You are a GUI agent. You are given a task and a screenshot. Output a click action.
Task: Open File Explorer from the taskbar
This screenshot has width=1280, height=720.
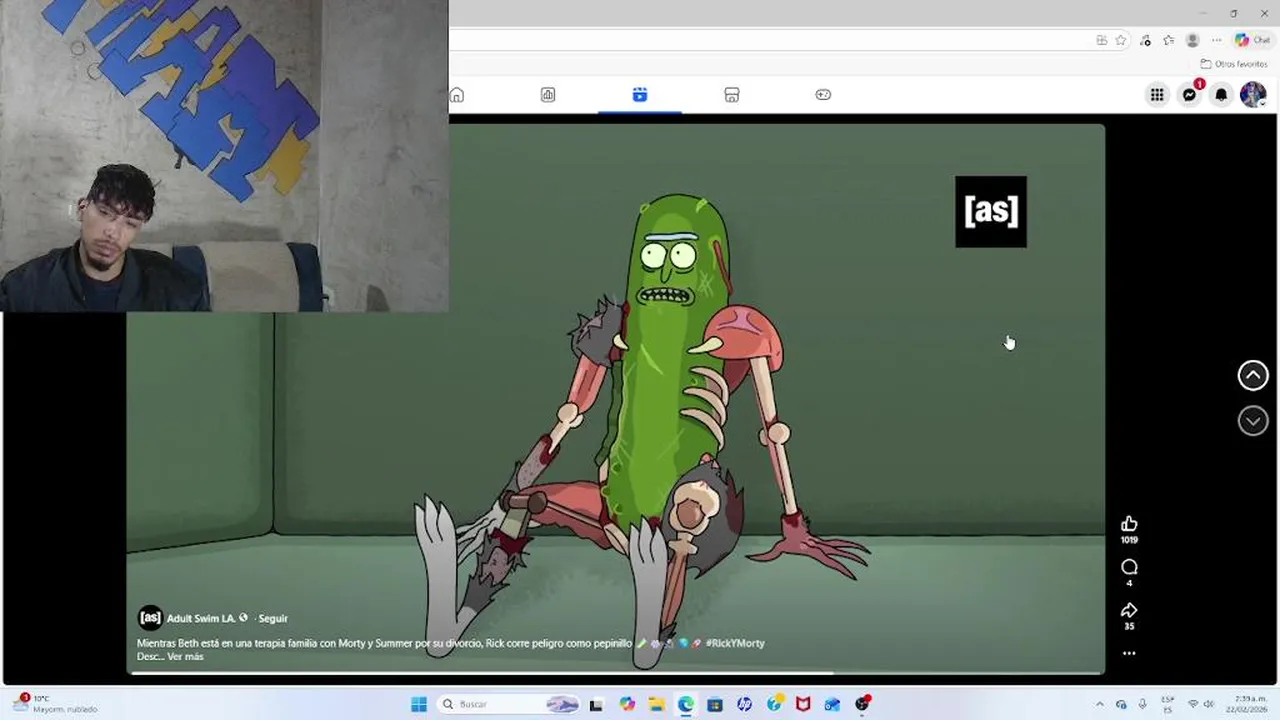(656, 704)
